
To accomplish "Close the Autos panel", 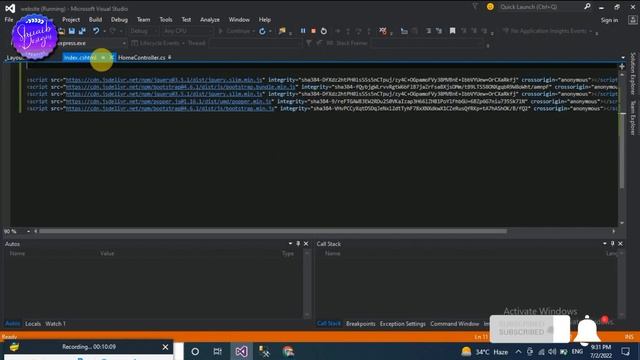I will coord(306,244).
